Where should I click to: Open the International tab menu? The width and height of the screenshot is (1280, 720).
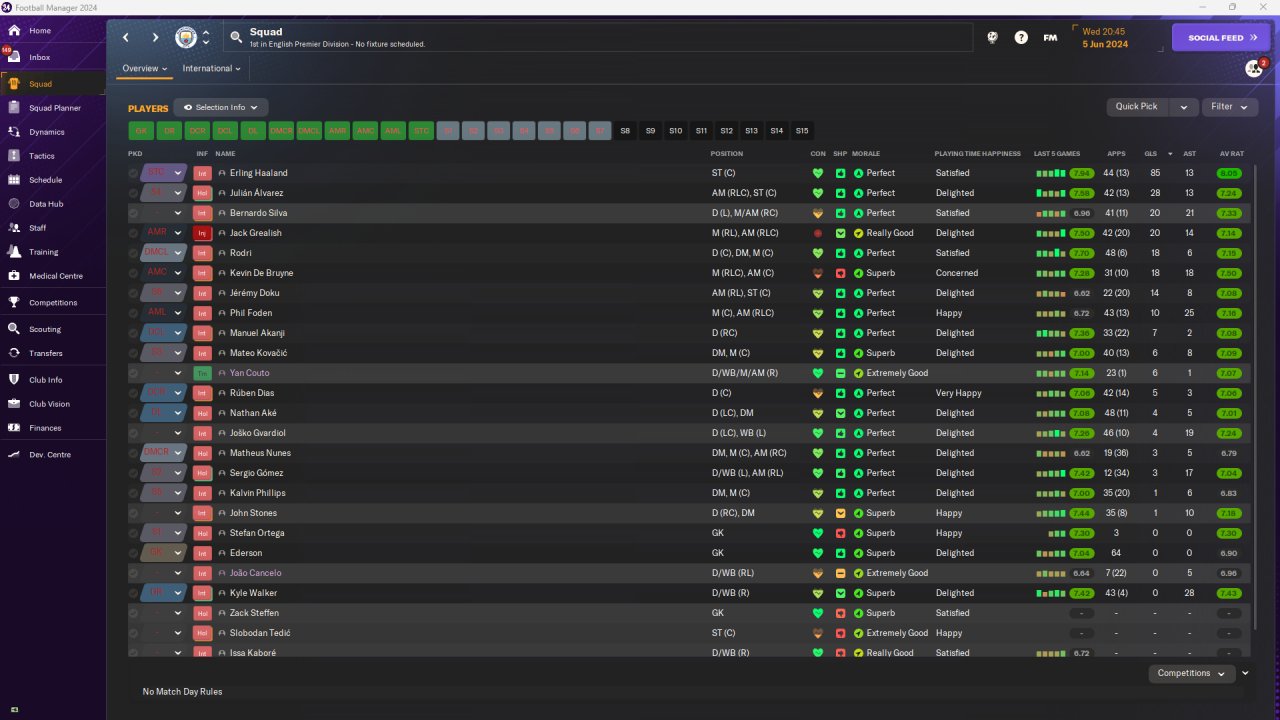(x=212, y=69)
